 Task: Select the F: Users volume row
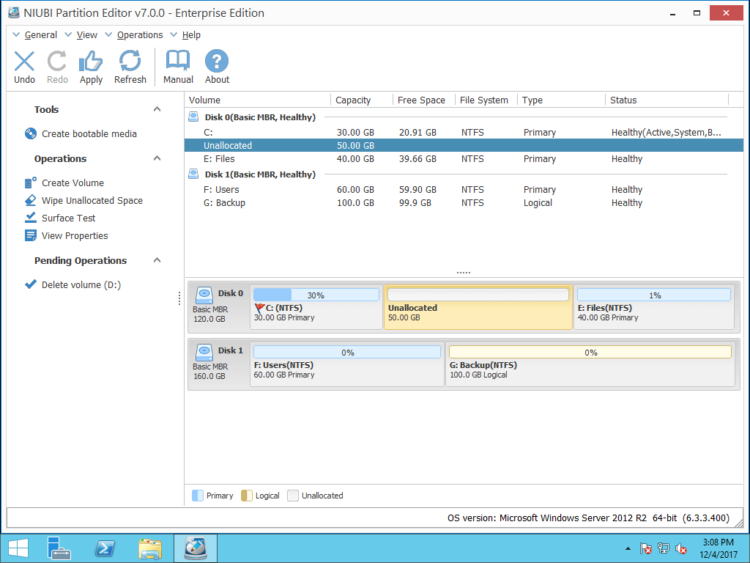[464, 189]
